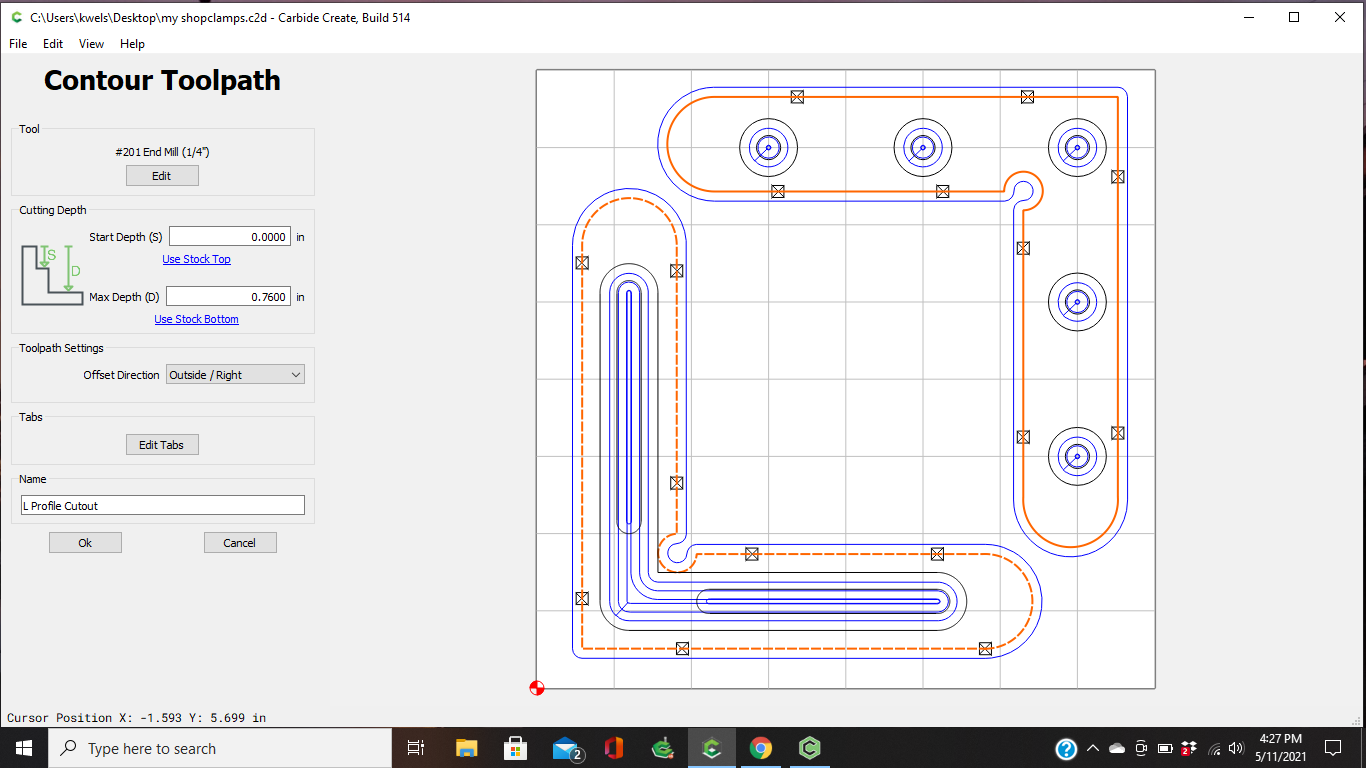The width and height of the screenshot is (1366, 768).
Task: Click the cutting depth S/D diagram
Action: pyautogui.click(x=52, y=275)
